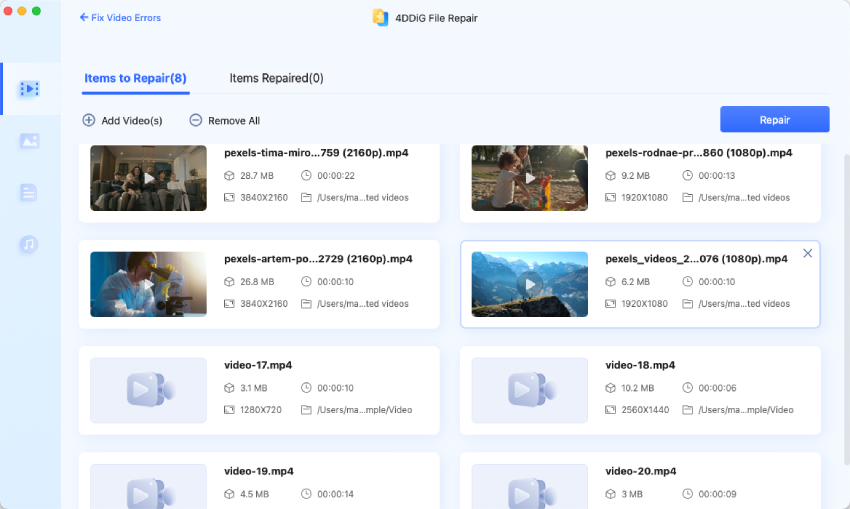Open the Audio Repair sidebar section
This screenshot has height=509, width=850.
click(x=29, y=244)
